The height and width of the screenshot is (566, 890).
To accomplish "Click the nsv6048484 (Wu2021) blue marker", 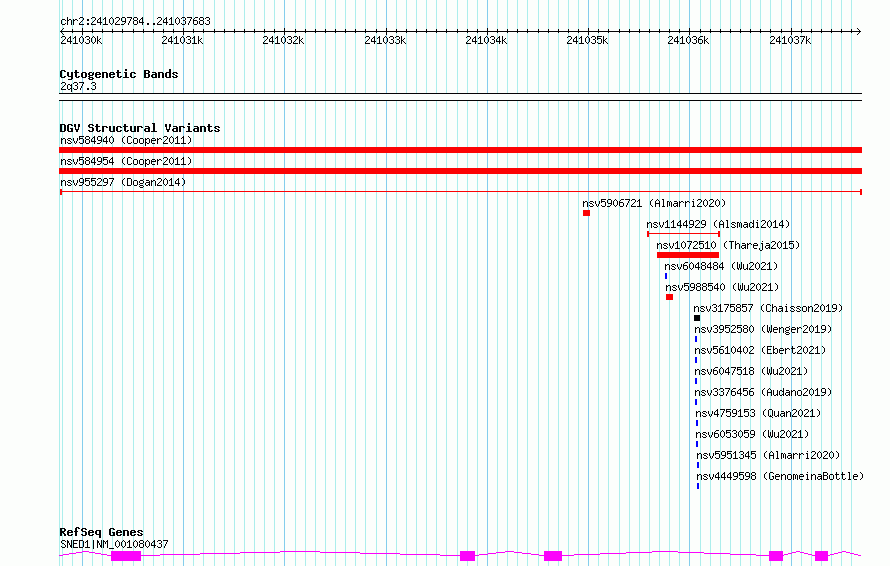I will (666, 276).
